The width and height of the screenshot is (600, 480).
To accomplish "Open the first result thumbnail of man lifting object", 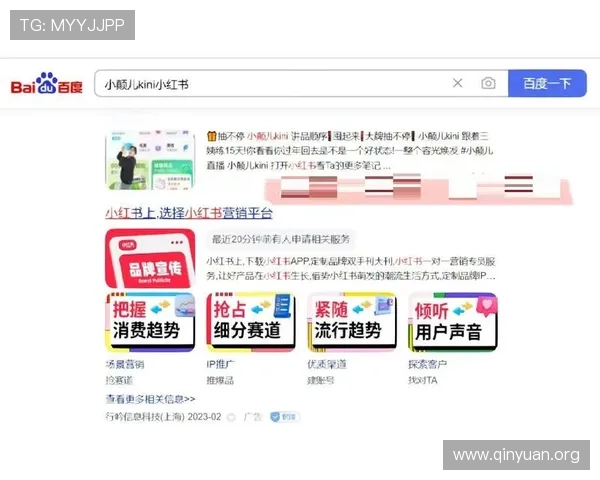I will 150,160.
